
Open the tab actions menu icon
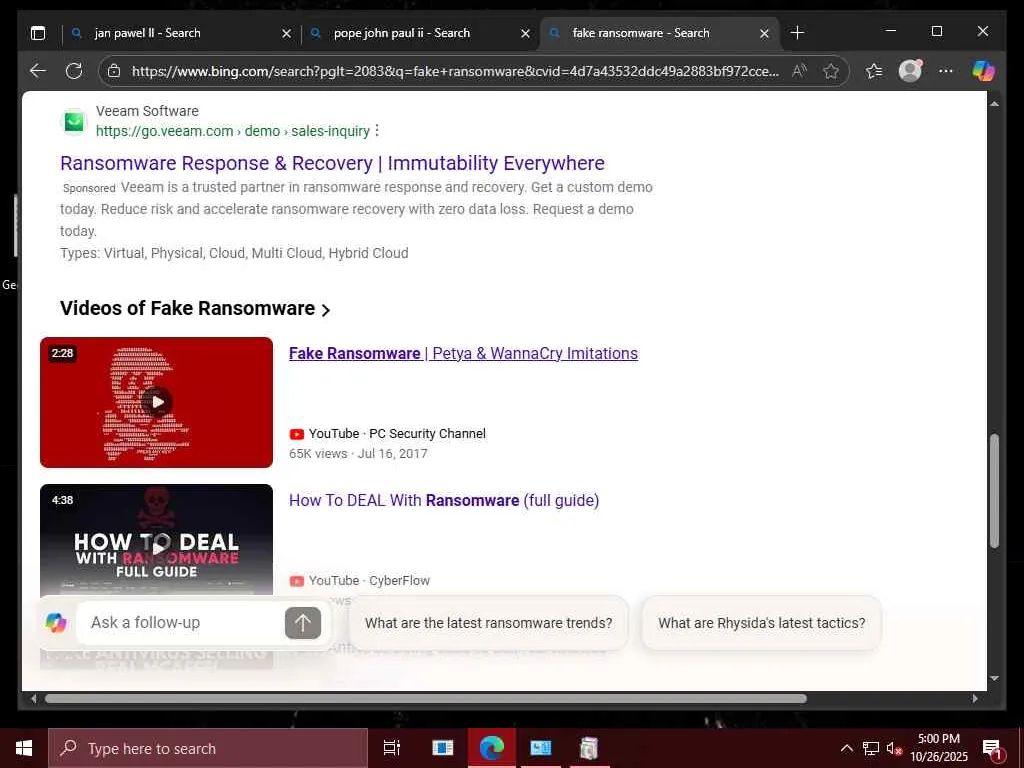(x=38, y=33)
